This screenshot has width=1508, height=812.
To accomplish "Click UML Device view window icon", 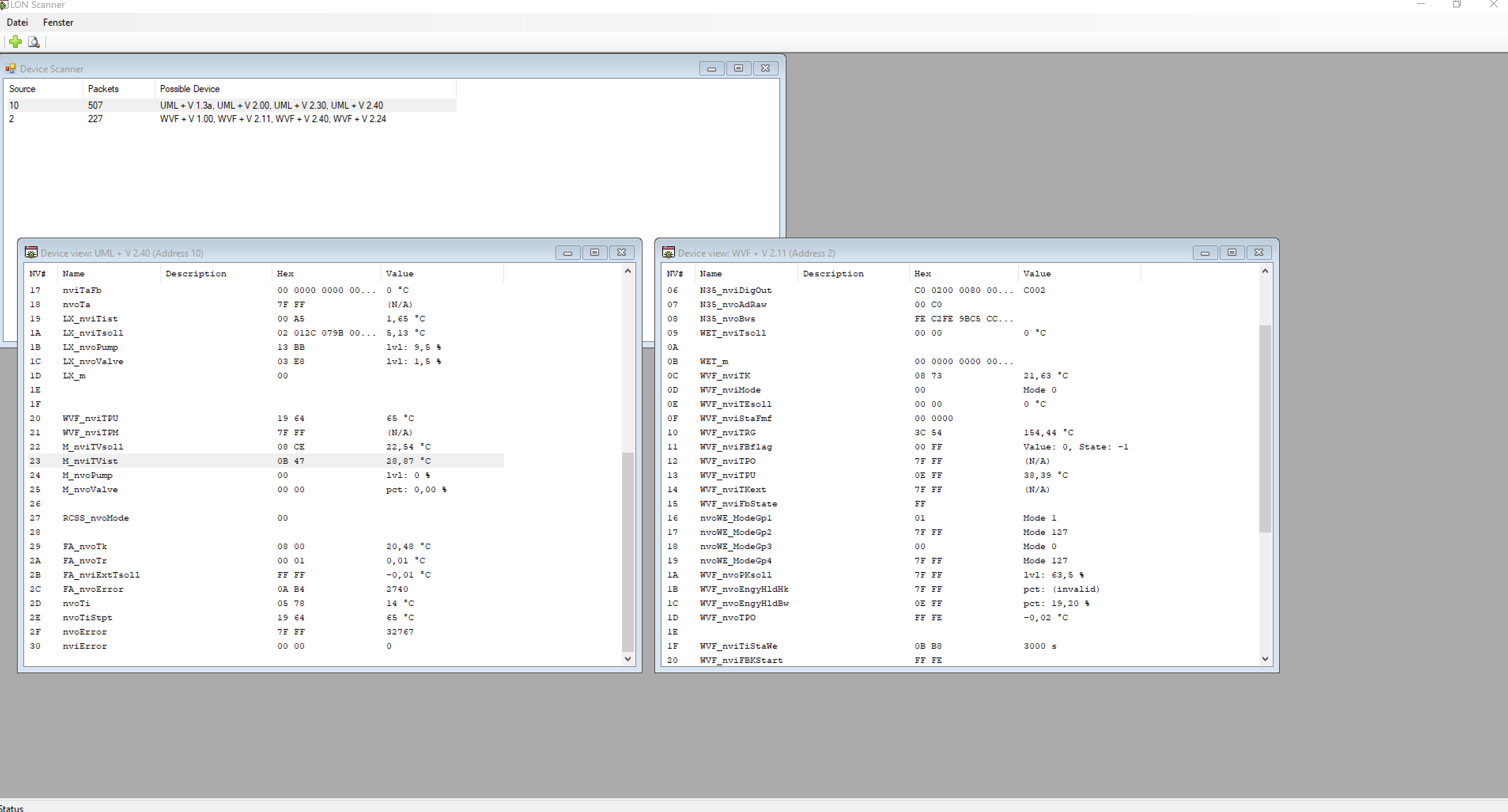I will [x=31, y=252].
